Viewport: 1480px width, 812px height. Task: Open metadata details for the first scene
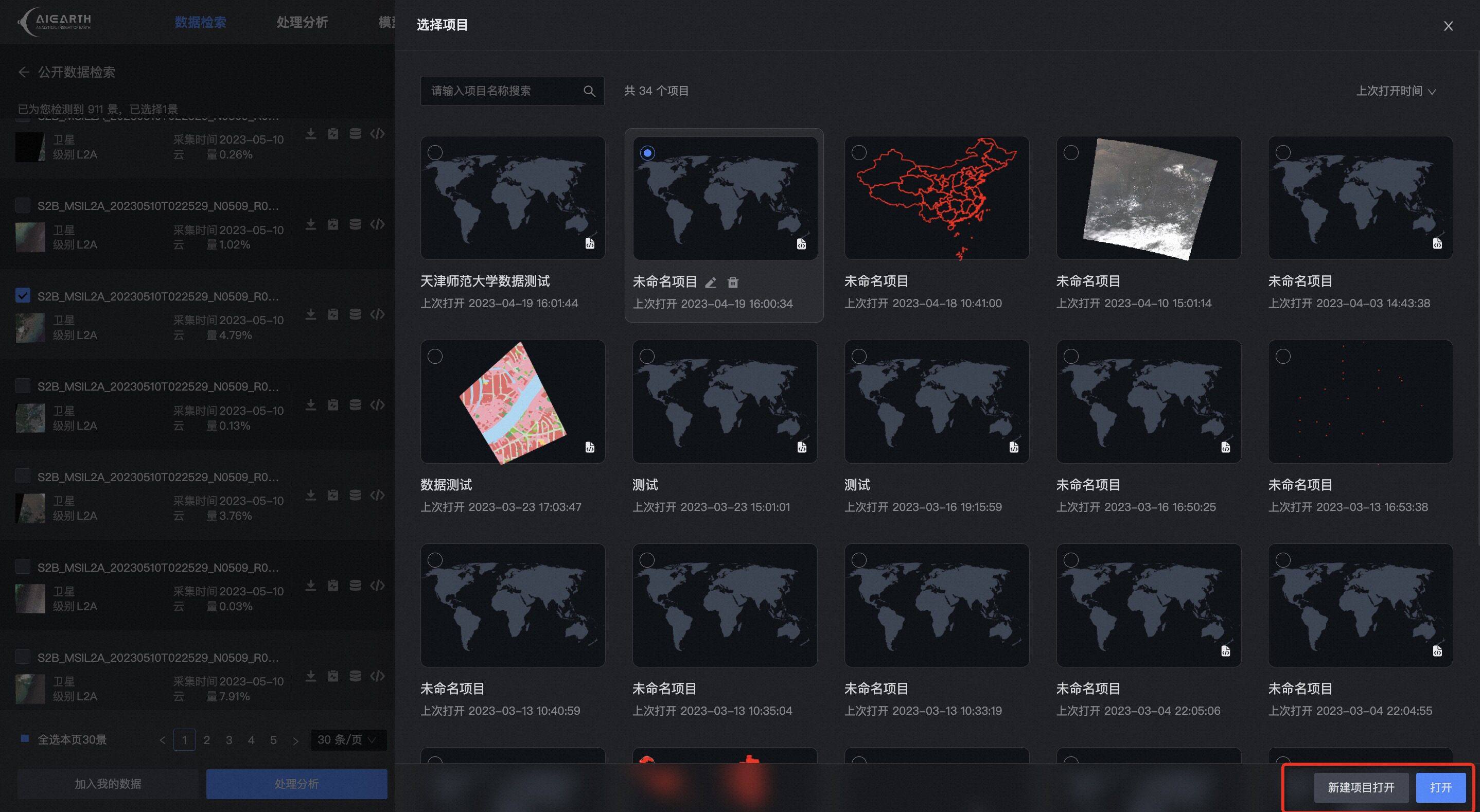coord(333,134)
